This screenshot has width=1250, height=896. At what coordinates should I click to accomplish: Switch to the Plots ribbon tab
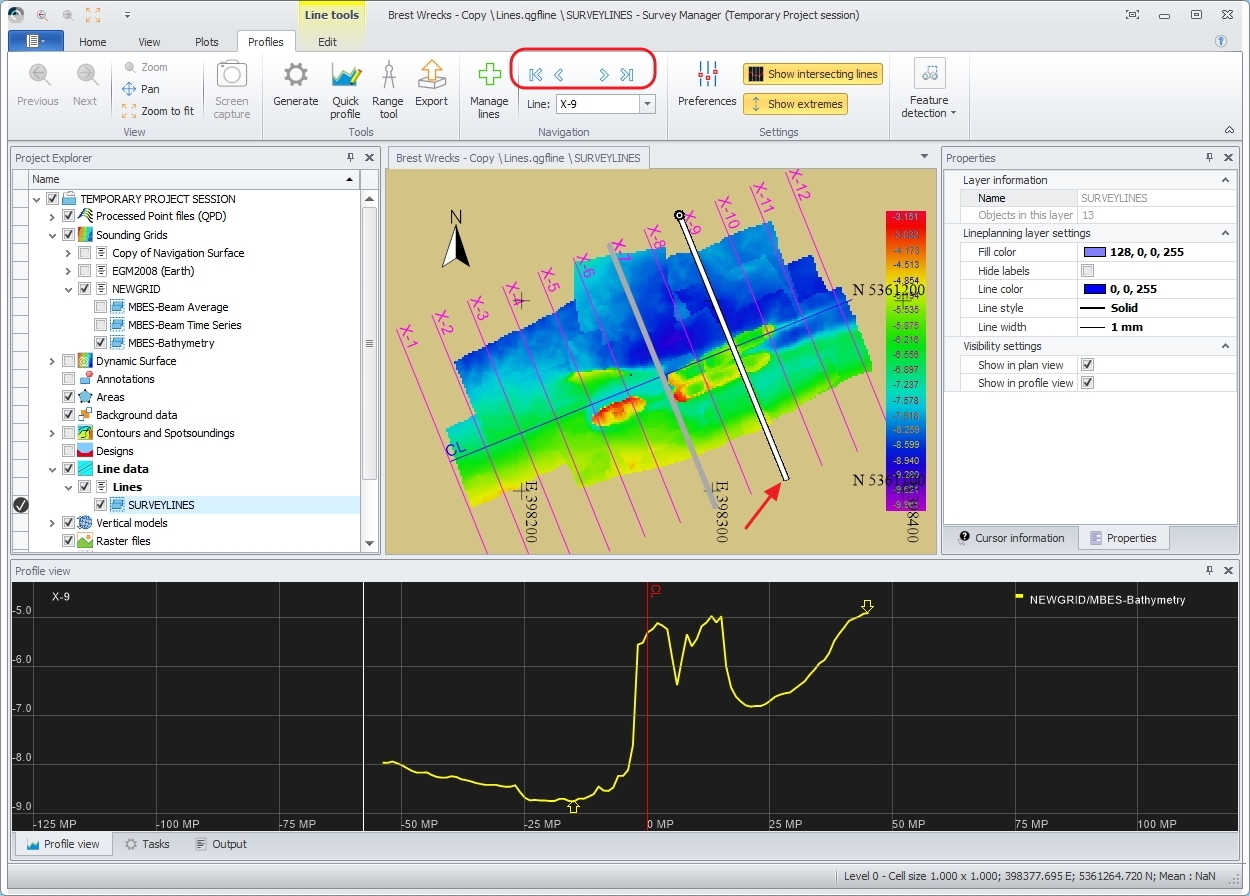pos(206,42)
